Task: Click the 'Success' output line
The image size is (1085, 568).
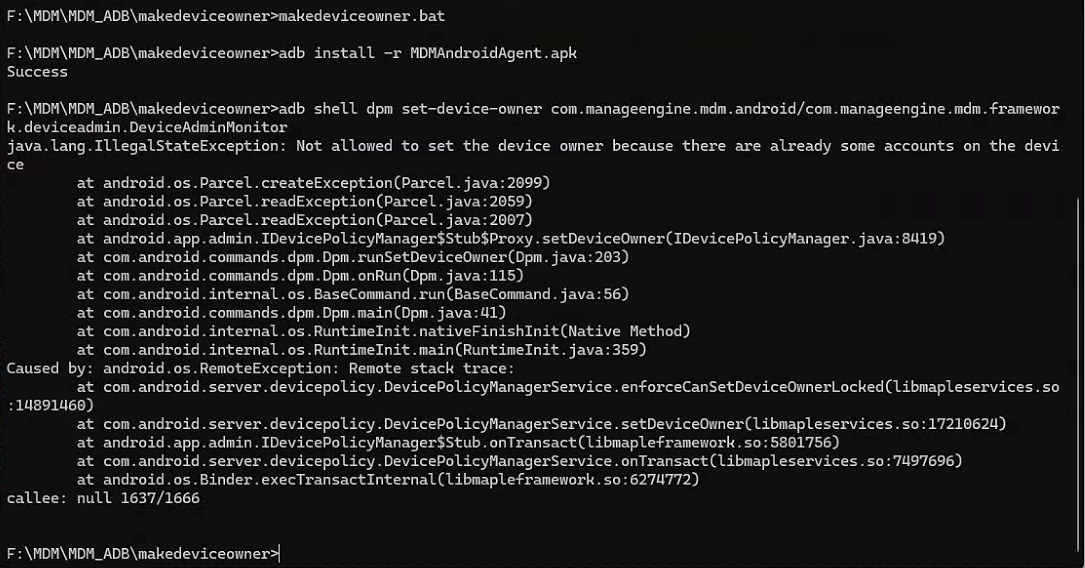Action: pos(37,72)
